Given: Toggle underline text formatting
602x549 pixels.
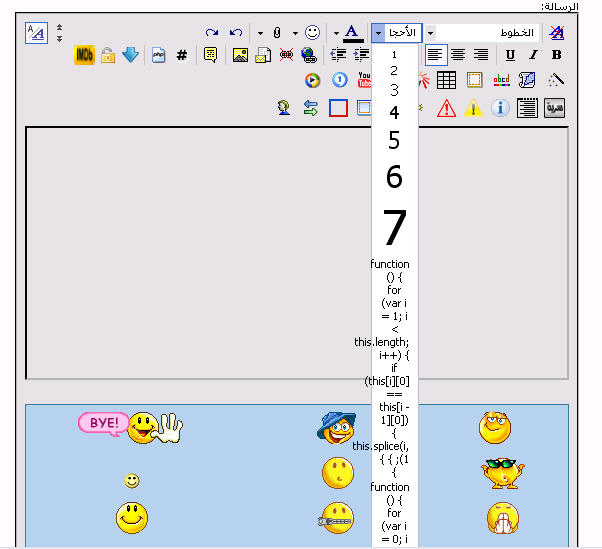Looking at the screenshot, I should [x=511, y=55].
